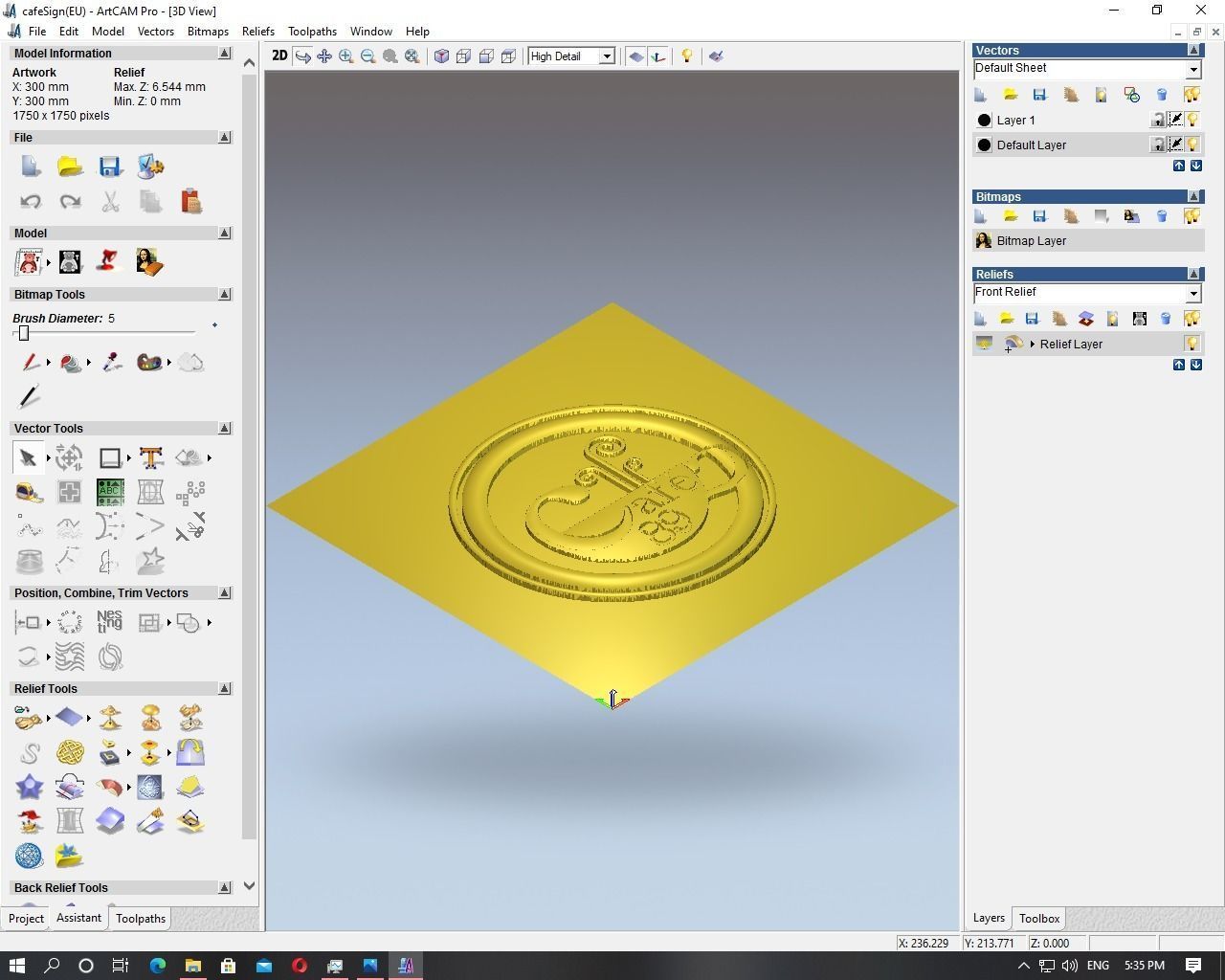The height and width of the screenshot is (980, 1225).
Task: Toggle visibility bulb of Default Layer
Action: pos(1192,145)
